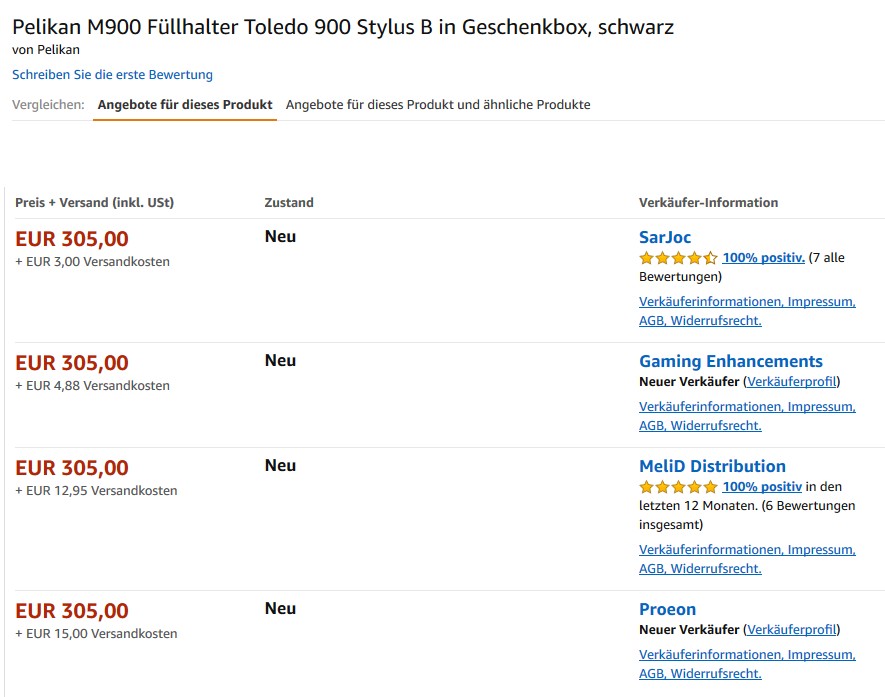Open Proeon's Verkäuferinformationen, Impressum, AGB link
The height and width of the screenshot is (697, 885).
pos(747,664)
